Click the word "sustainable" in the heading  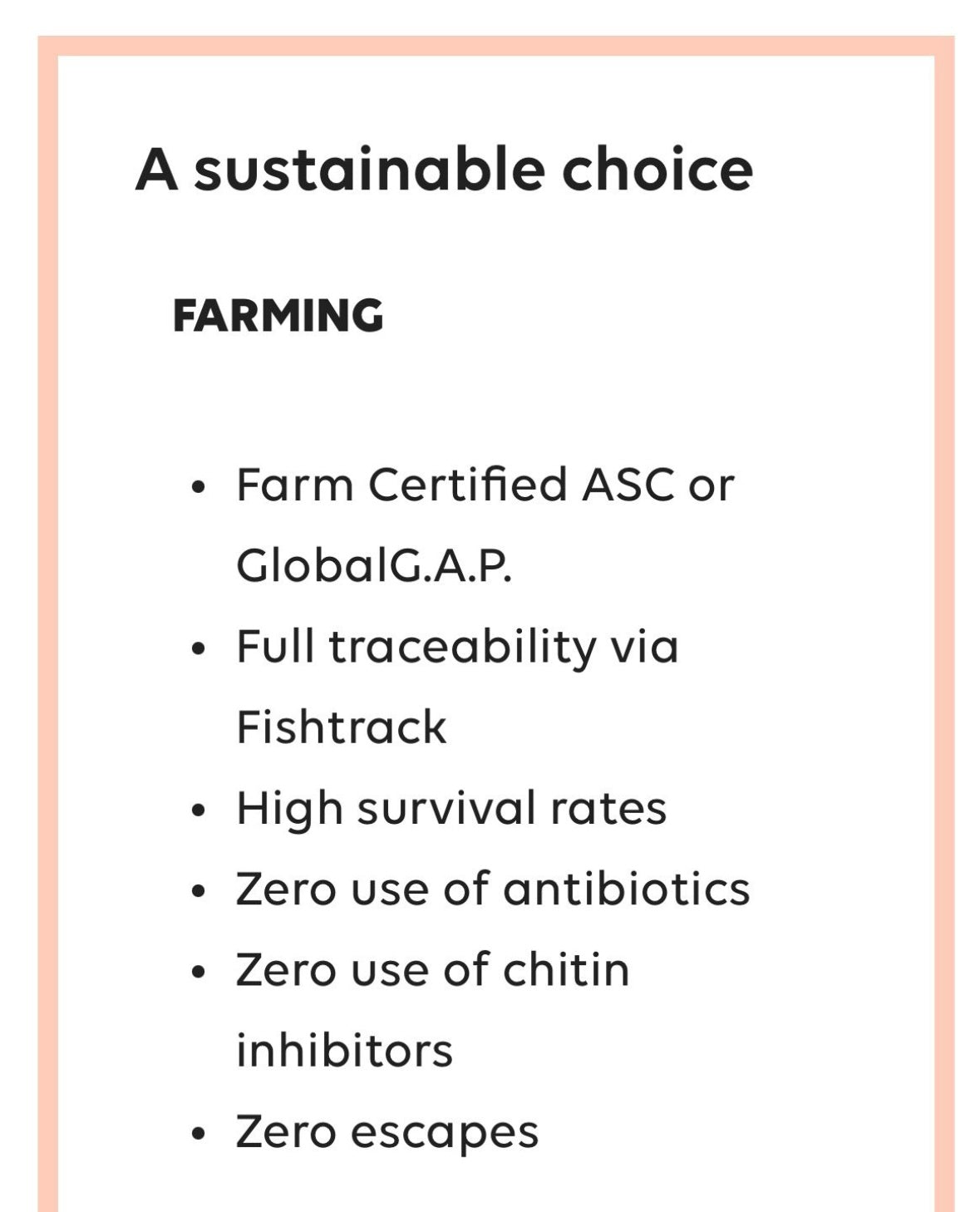click(x=369, y=170)
